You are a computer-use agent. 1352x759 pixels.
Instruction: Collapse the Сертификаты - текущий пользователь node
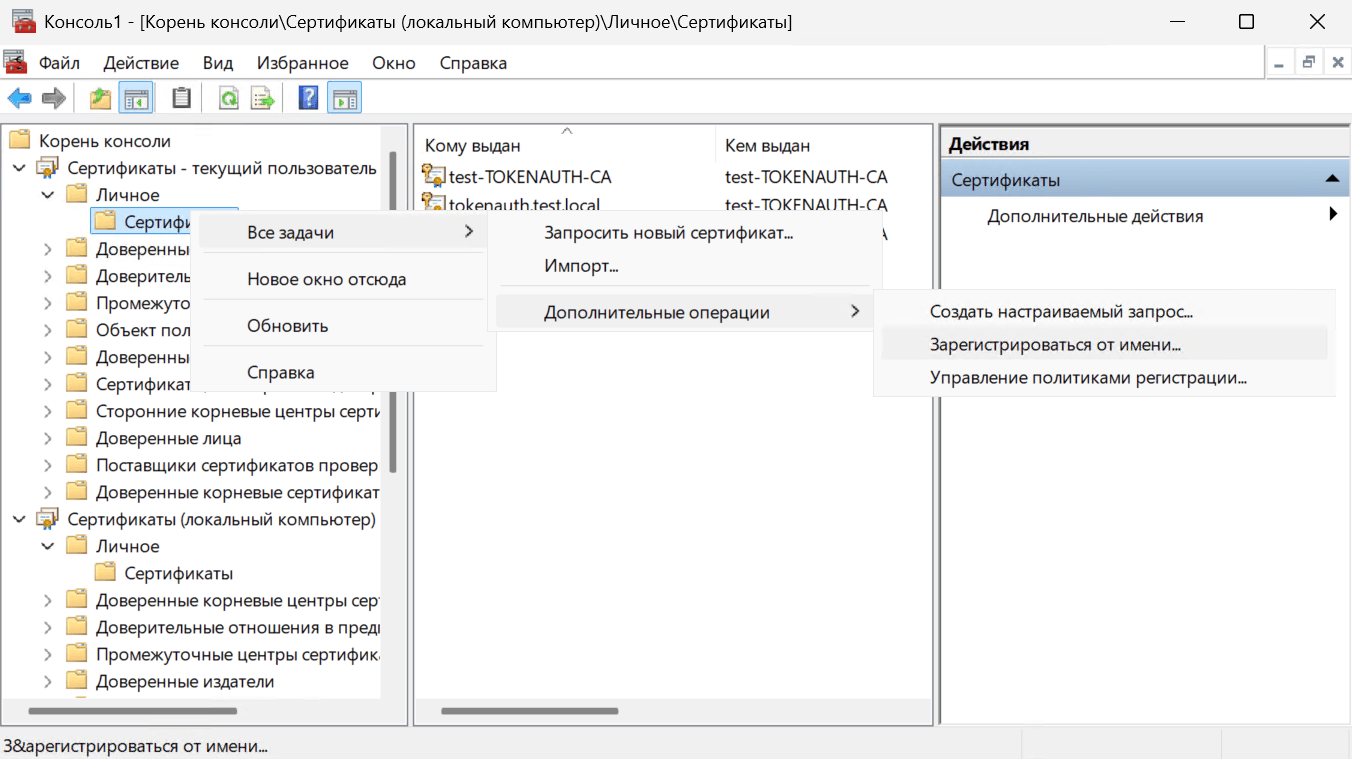pyautogui.click(x=19, y=168)
